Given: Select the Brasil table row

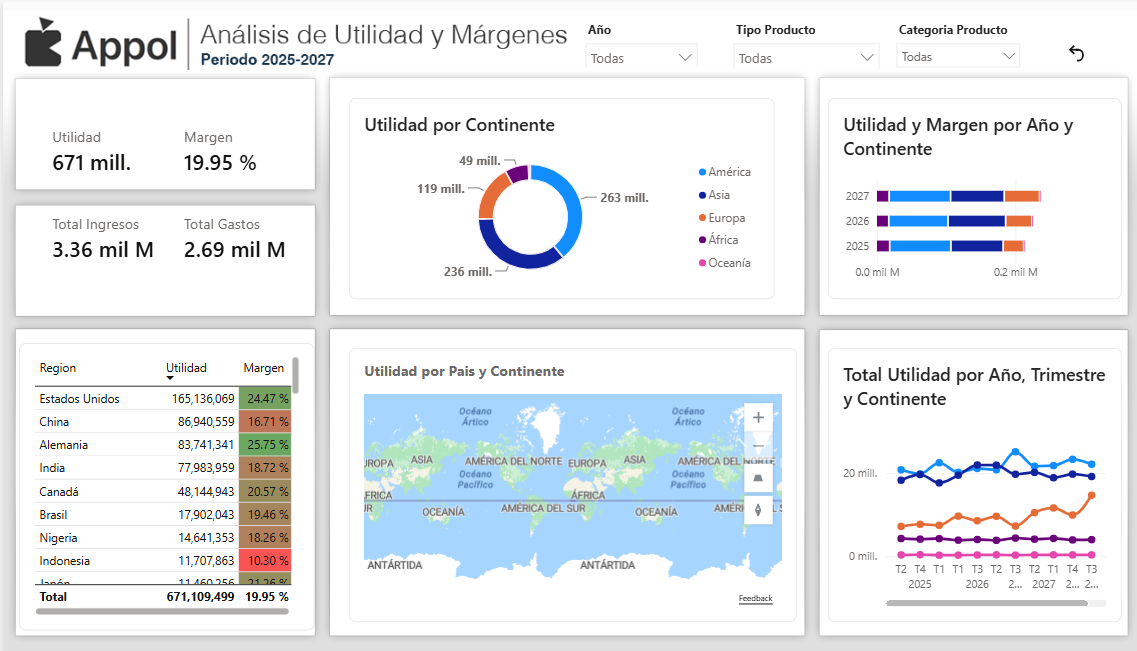Looking at the screenshot, I should point(163,514).
